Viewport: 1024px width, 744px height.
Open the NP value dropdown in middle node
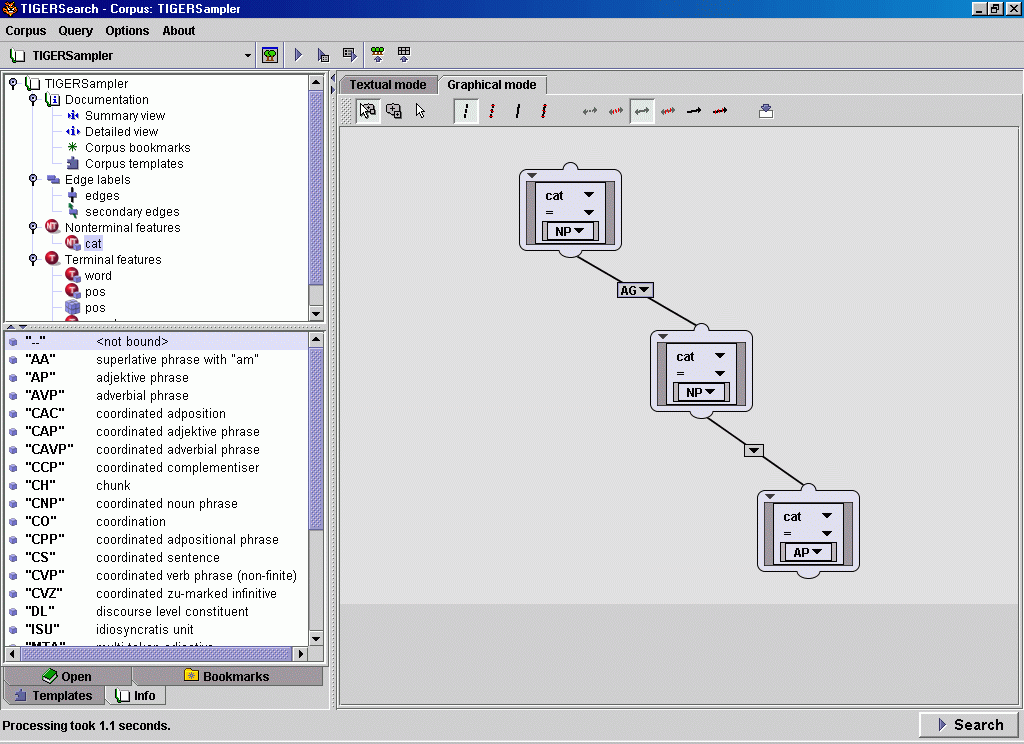pos(700,392)
